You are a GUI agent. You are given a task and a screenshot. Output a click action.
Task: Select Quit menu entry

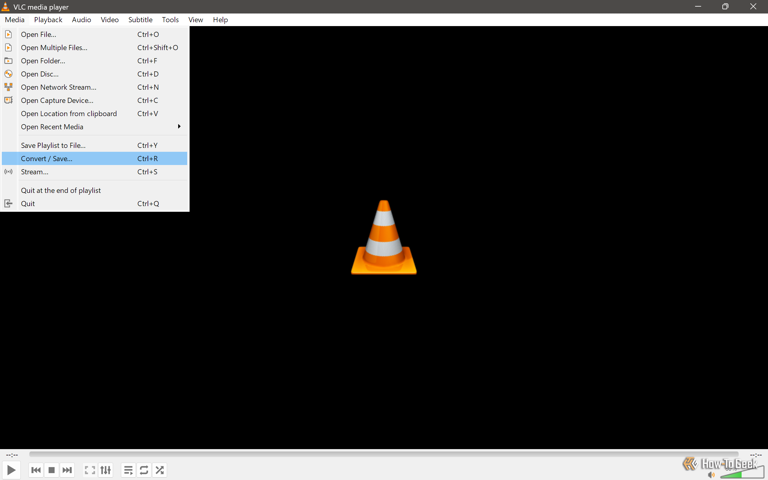tap(95, 203)
